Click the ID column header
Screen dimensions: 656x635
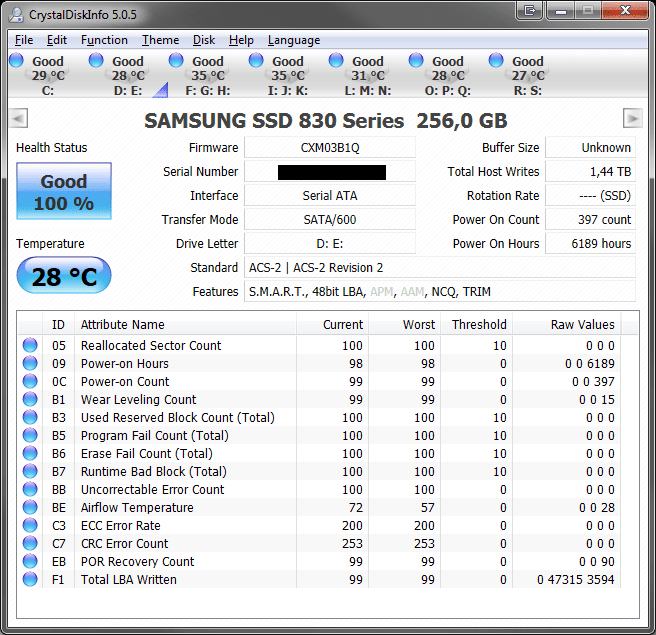tap(59, 325)
